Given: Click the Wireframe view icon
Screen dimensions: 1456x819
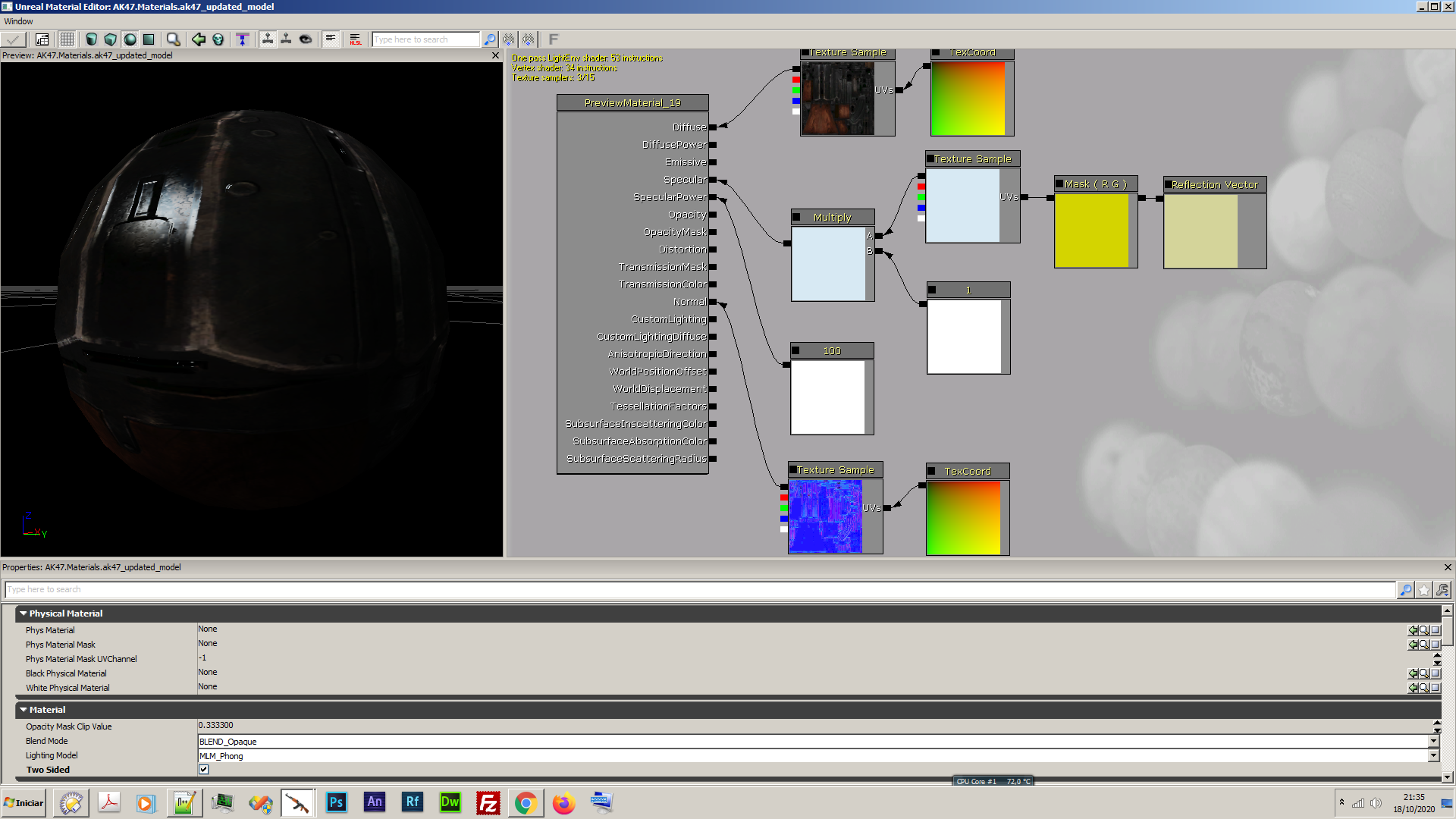Looking at the screenshot, I should click(x=65, y=39).
